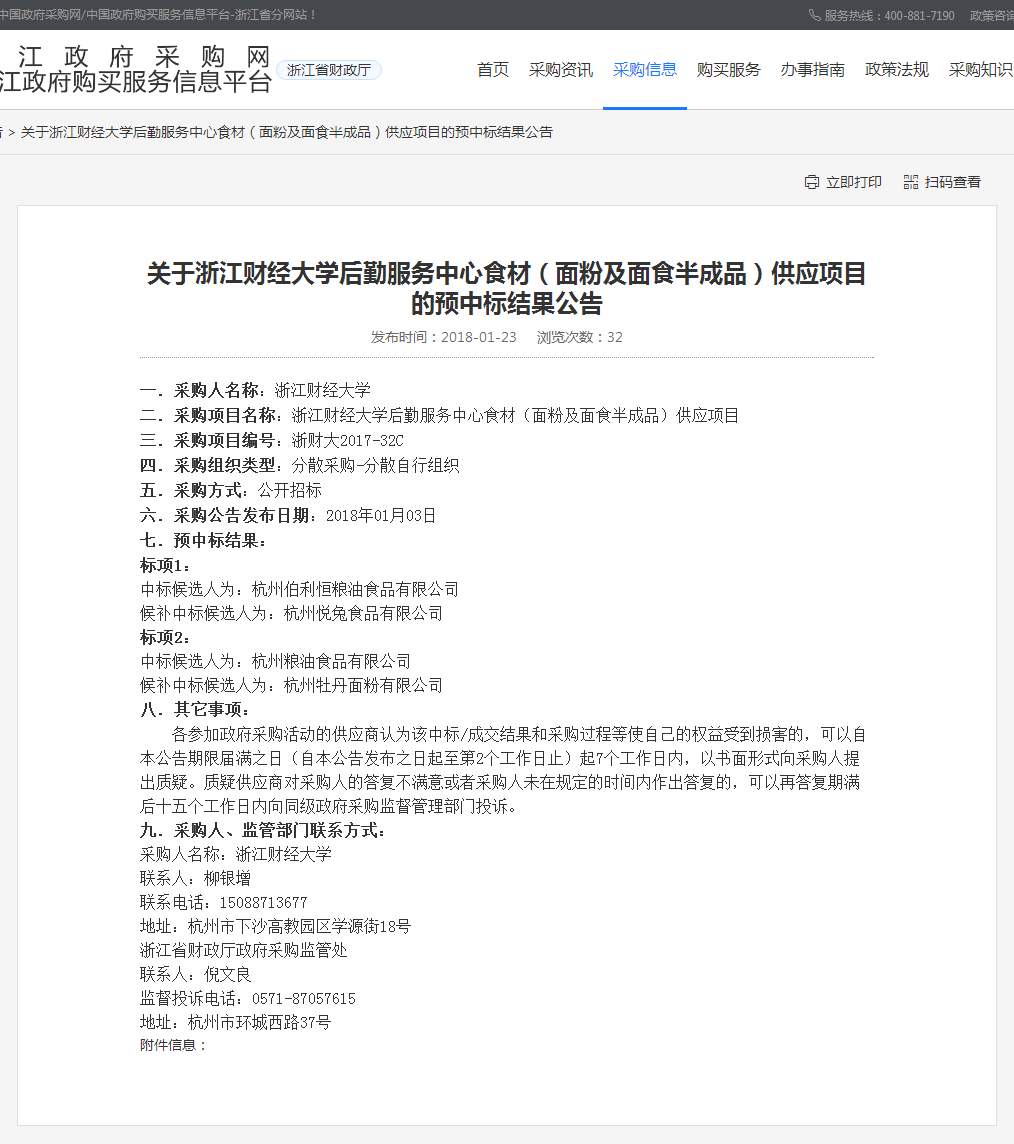The height and width of the screenshot is (1144, 1014).
Task: Click the 浙江省财政厅 badge
Action: [x=329, y=70]
